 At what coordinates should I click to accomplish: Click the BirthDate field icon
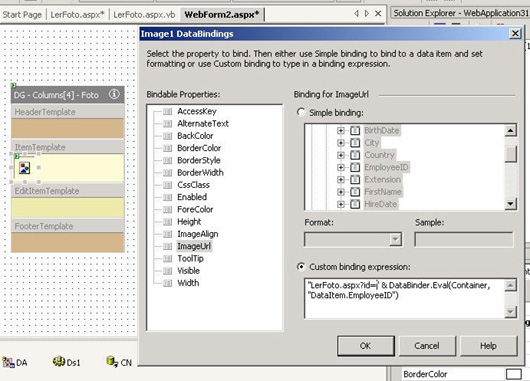click(355, 130)
